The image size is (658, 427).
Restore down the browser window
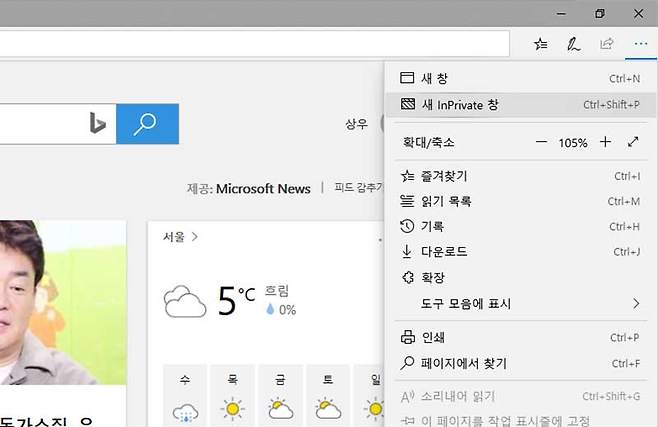(x=600, y=13)
